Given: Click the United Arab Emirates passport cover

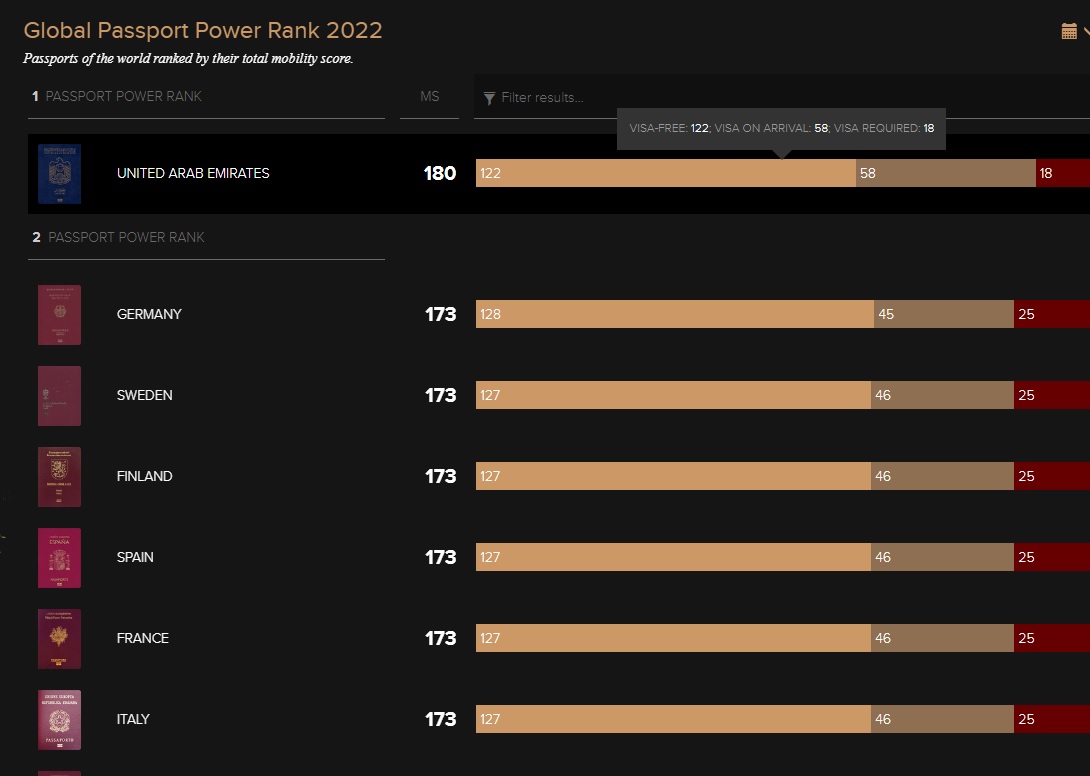Looking at the screenshot, I should click(x=59, y=174).
